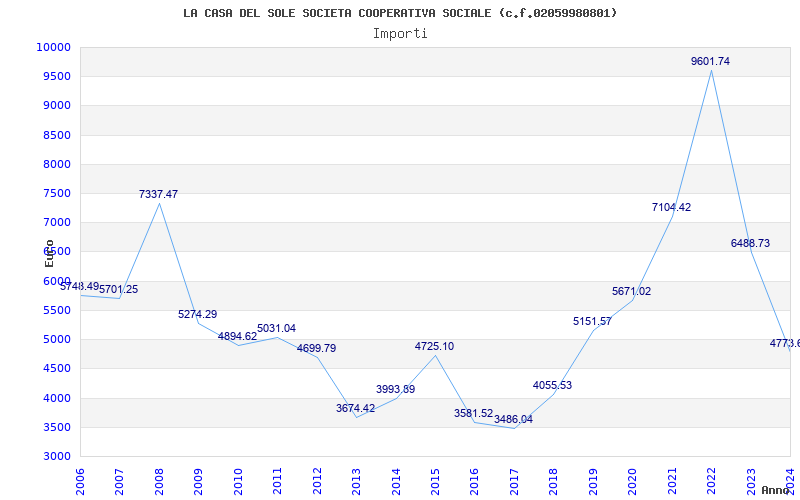Click the 5274.29 data label
This screenshot has height=500, width=800.
point(197,314)
